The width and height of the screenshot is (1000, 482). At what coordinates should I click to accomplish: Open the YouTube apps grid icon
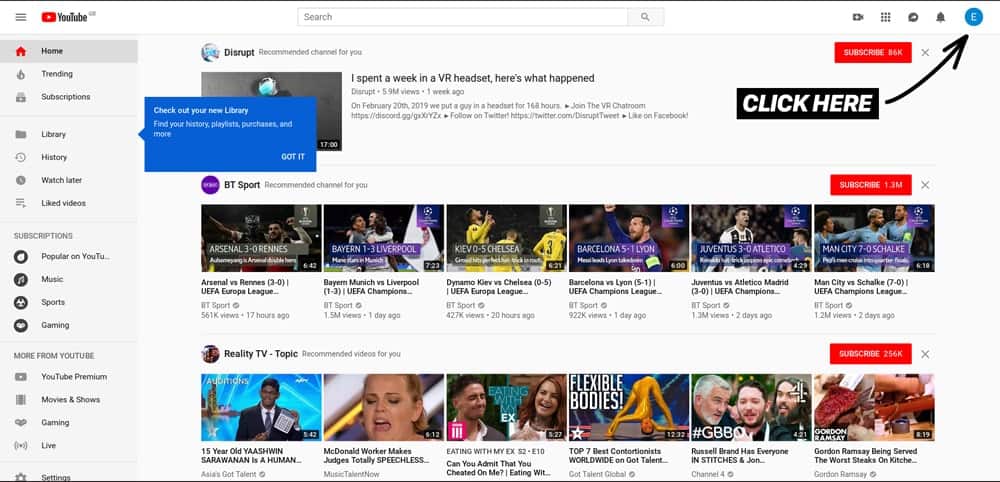pos(885,17)
